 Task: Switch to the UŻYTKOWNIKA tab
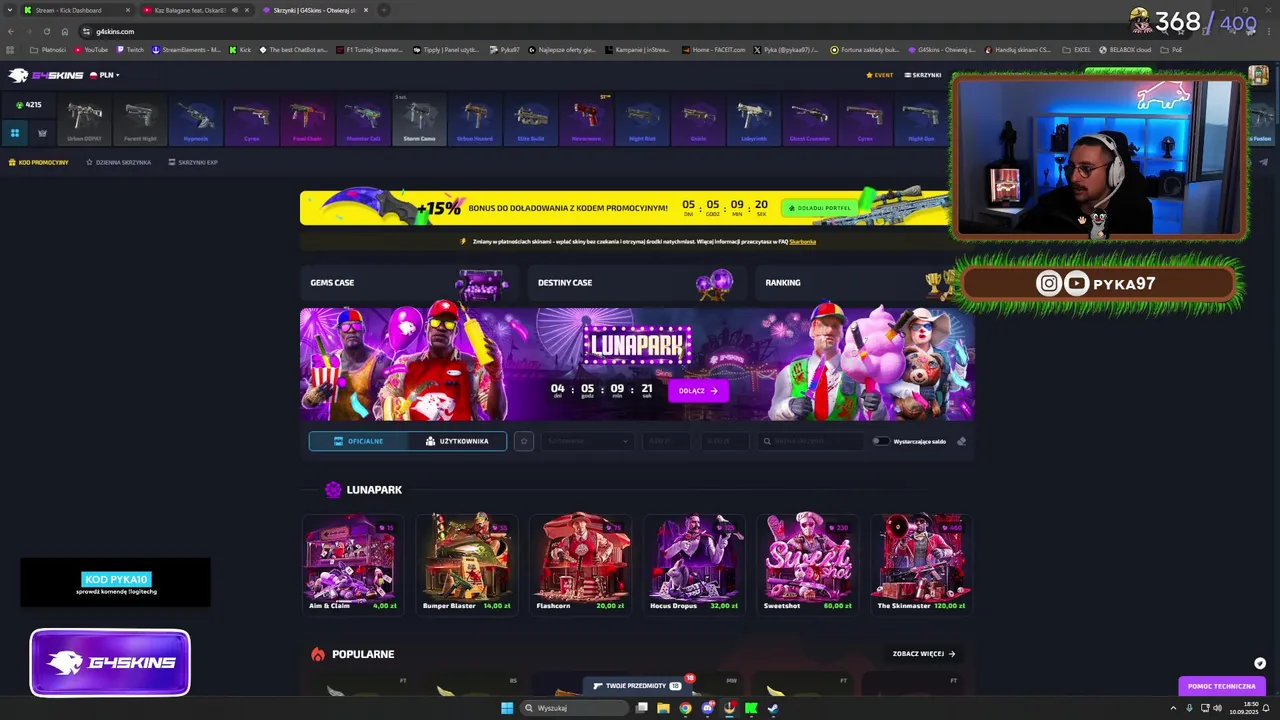[457, 441]
